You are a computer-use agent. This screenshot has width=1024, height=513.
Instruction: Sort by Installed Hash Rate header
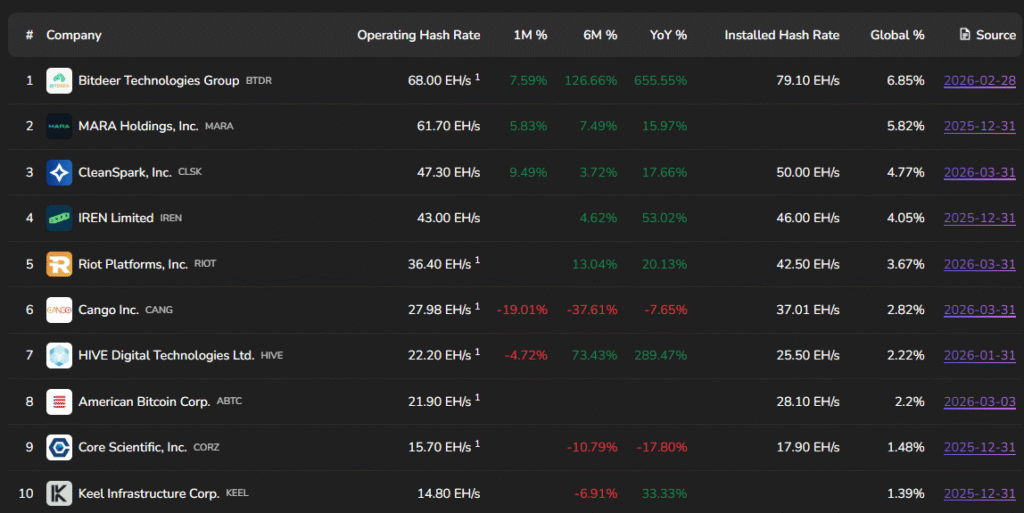(781, 35)
